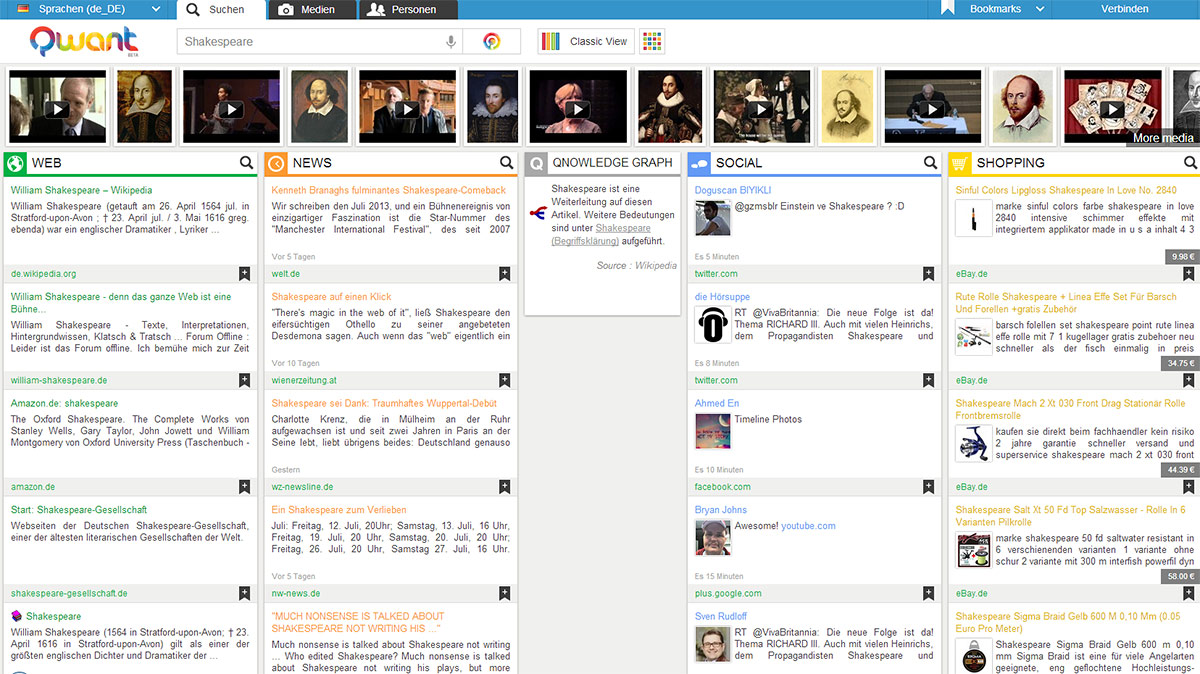Click the QNOWLEDGE GRAPH header icon
Screen dimensions: 1200x674
537,163
